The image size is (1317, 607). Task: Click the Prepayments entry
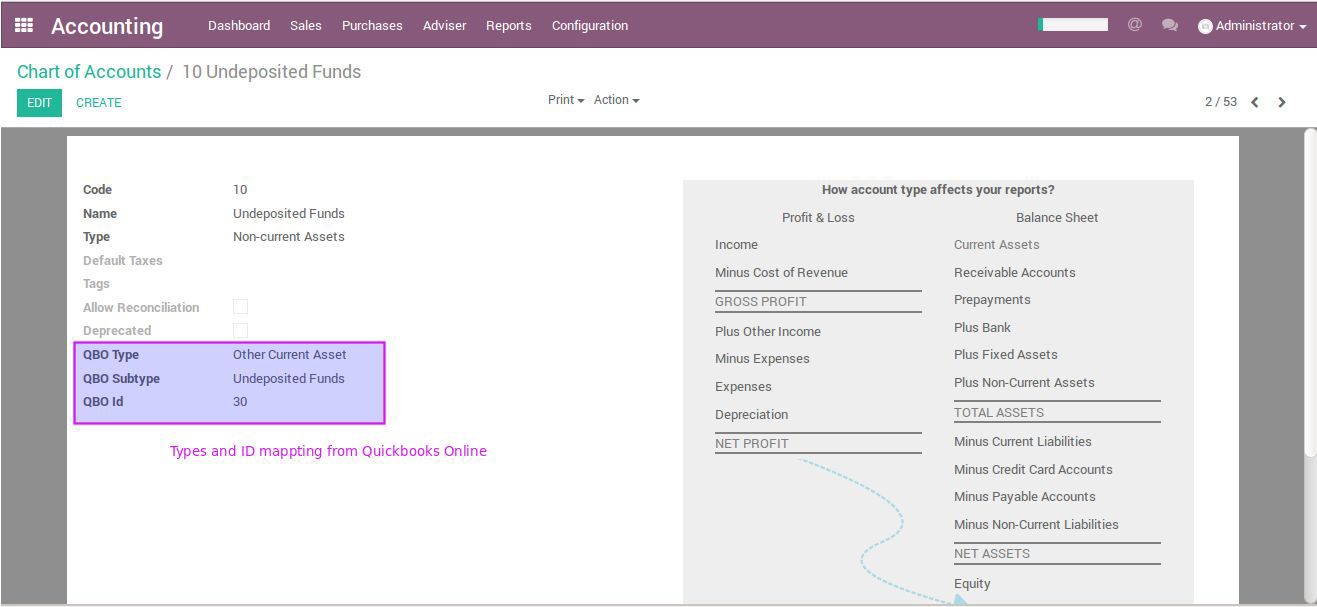coord(992,299)
